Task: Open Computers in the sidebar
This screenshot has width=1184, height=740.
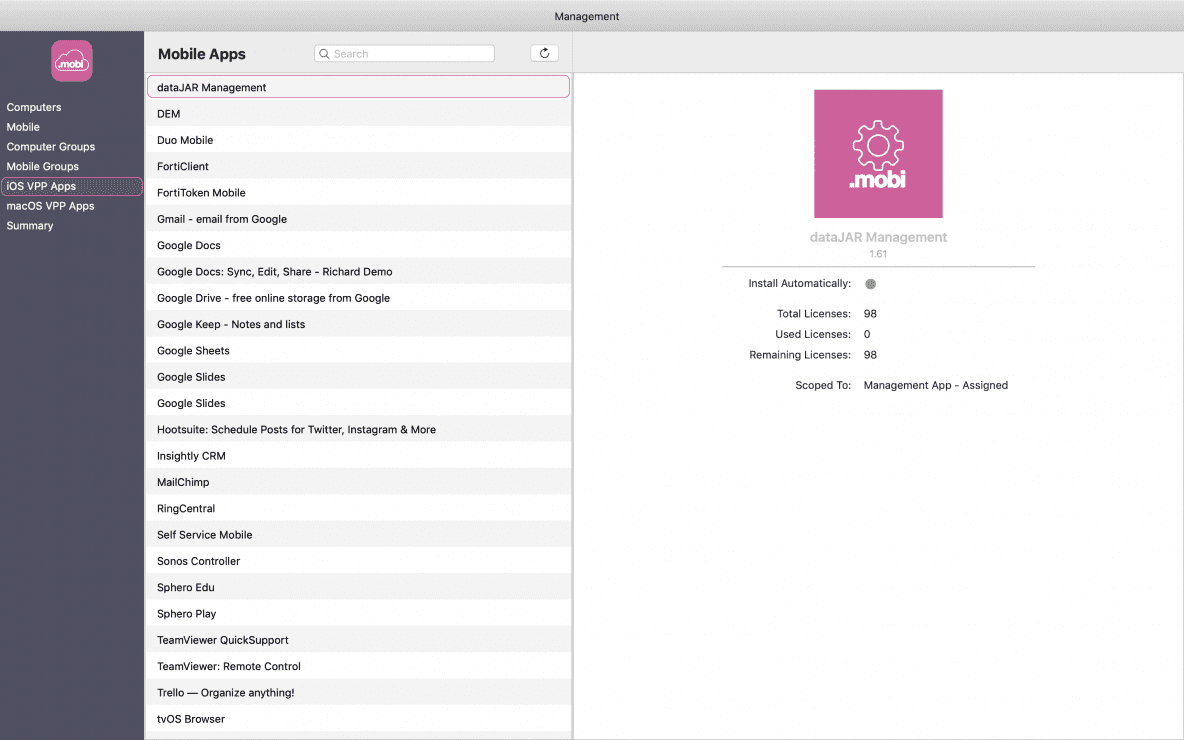Action: [34, 107]
